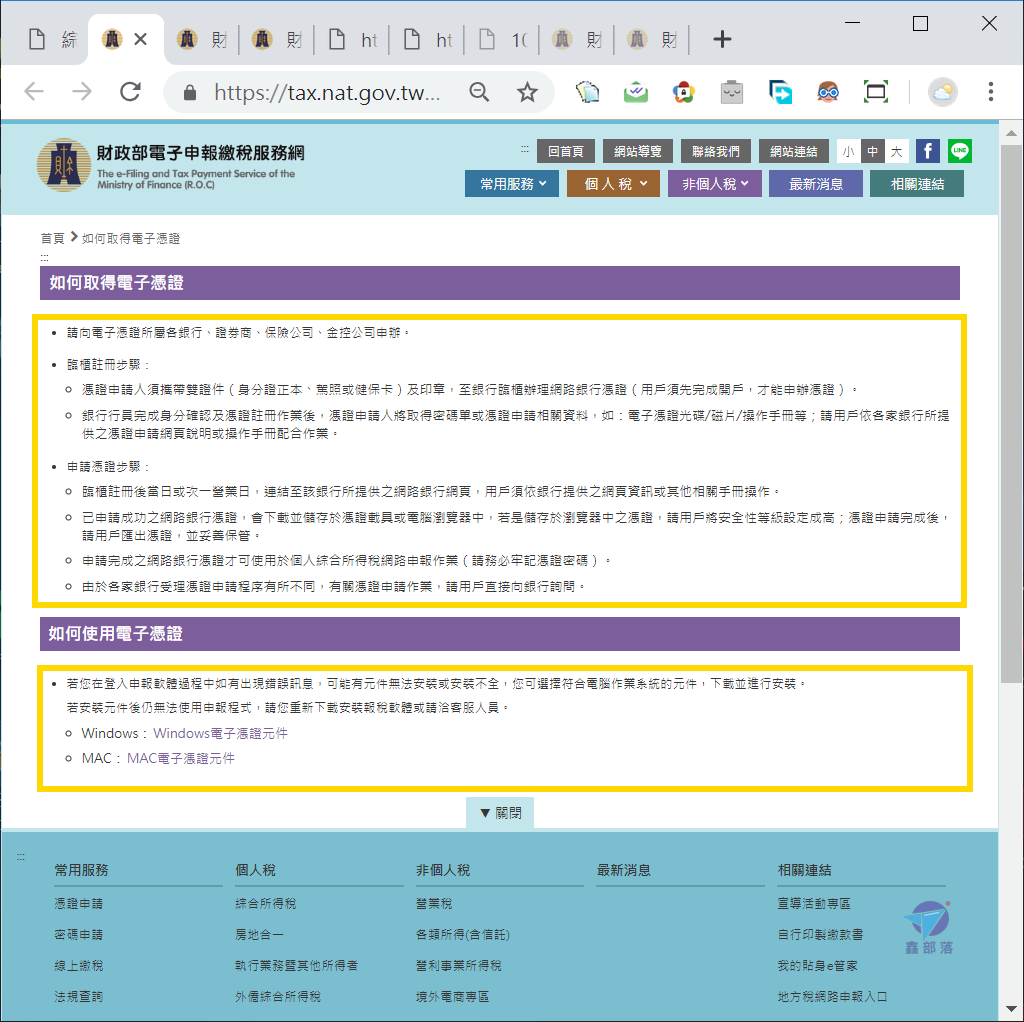Viewport: 1024px width, 1022px height.
Task: Click the gray robot-face extension icon
Action: 731,91
